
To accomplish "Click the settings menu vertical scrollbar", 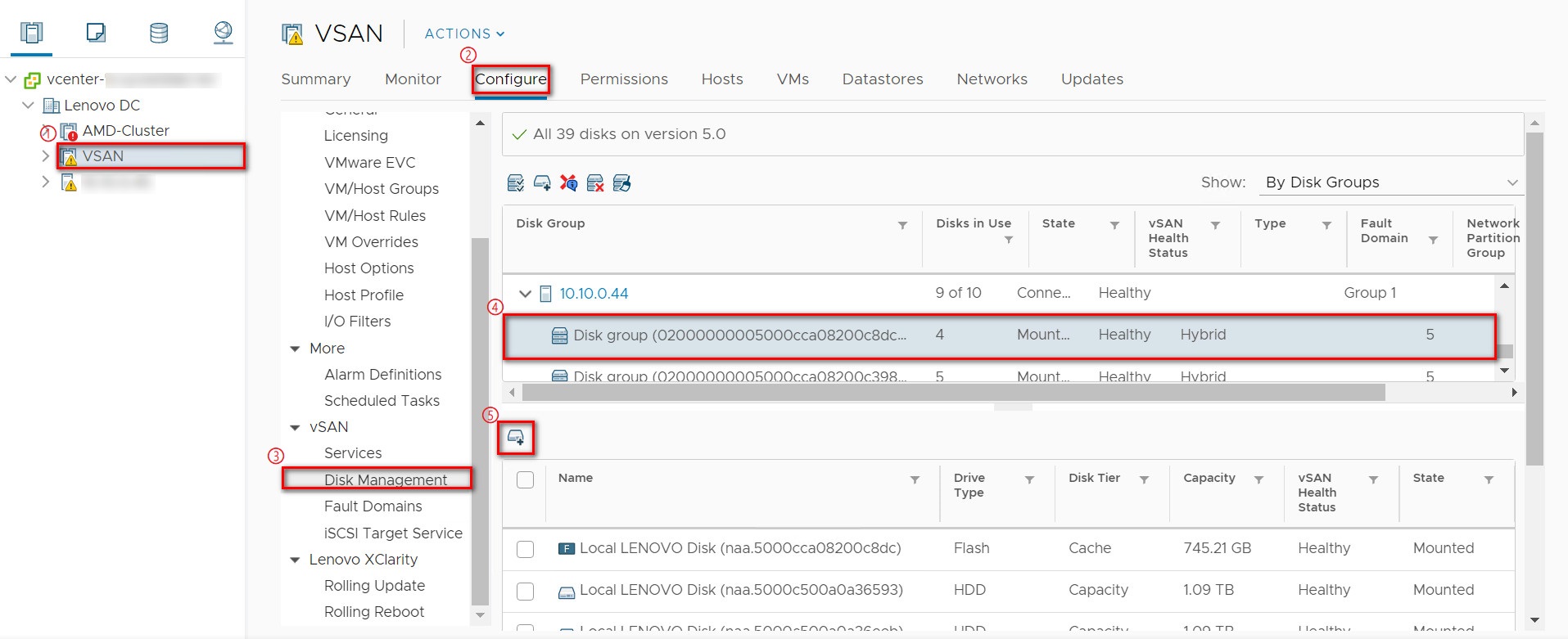I will tap(481, 421).
